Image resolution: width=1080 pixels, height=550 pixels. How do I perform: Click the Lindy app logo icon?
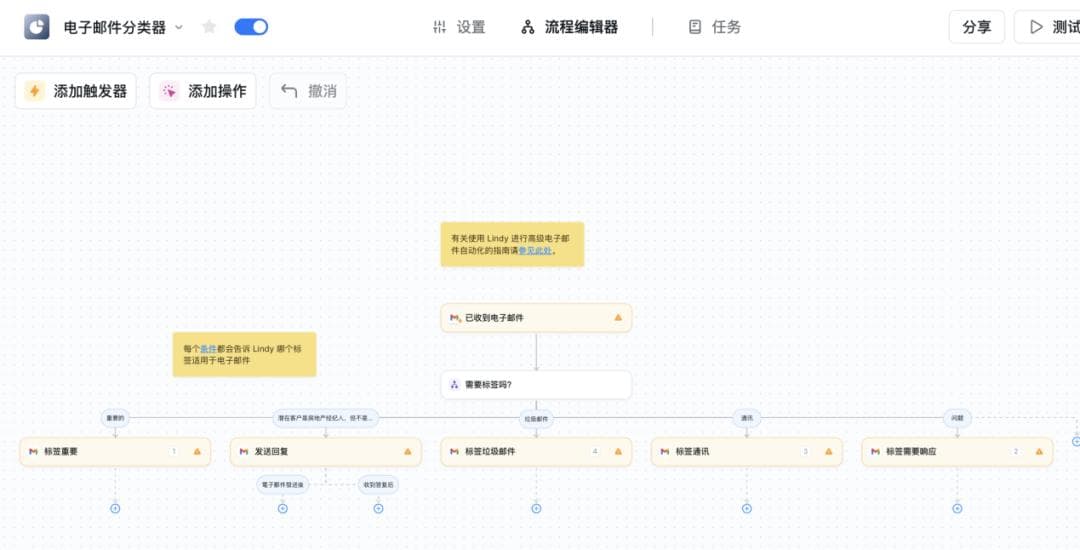click(x=37, y=27)
